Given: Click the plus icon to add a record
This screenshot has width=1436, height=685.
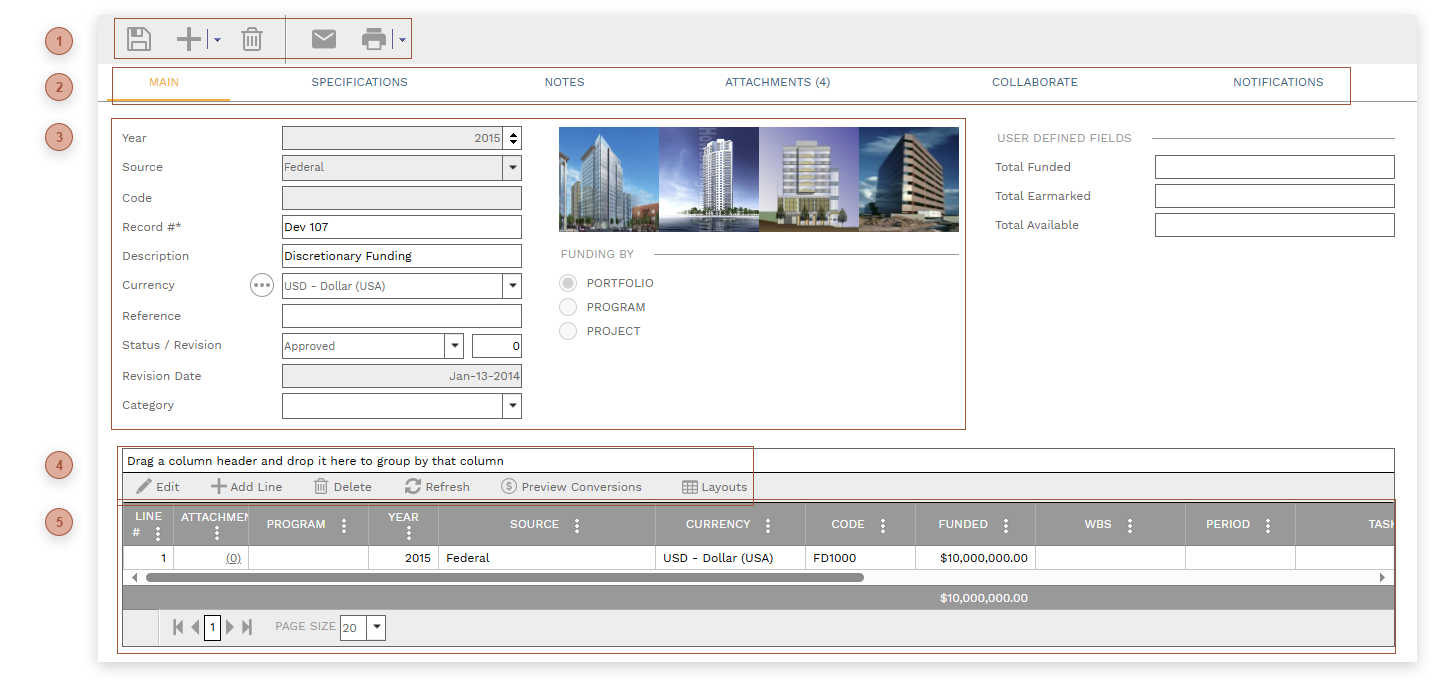Looking at the screenshot, I should point(189,39).
